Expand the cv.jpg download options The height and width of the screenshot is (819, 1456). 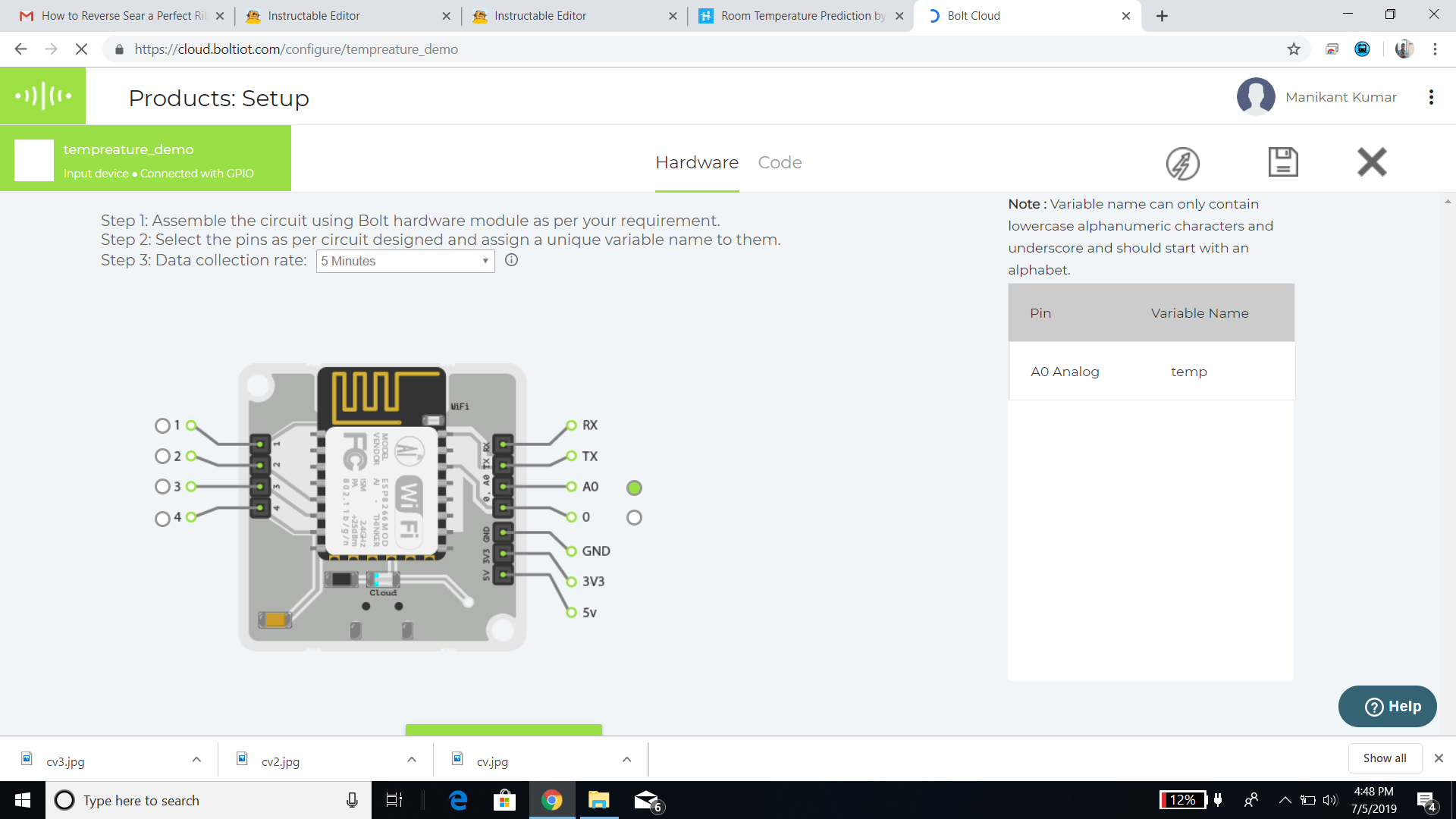[627, 759]
